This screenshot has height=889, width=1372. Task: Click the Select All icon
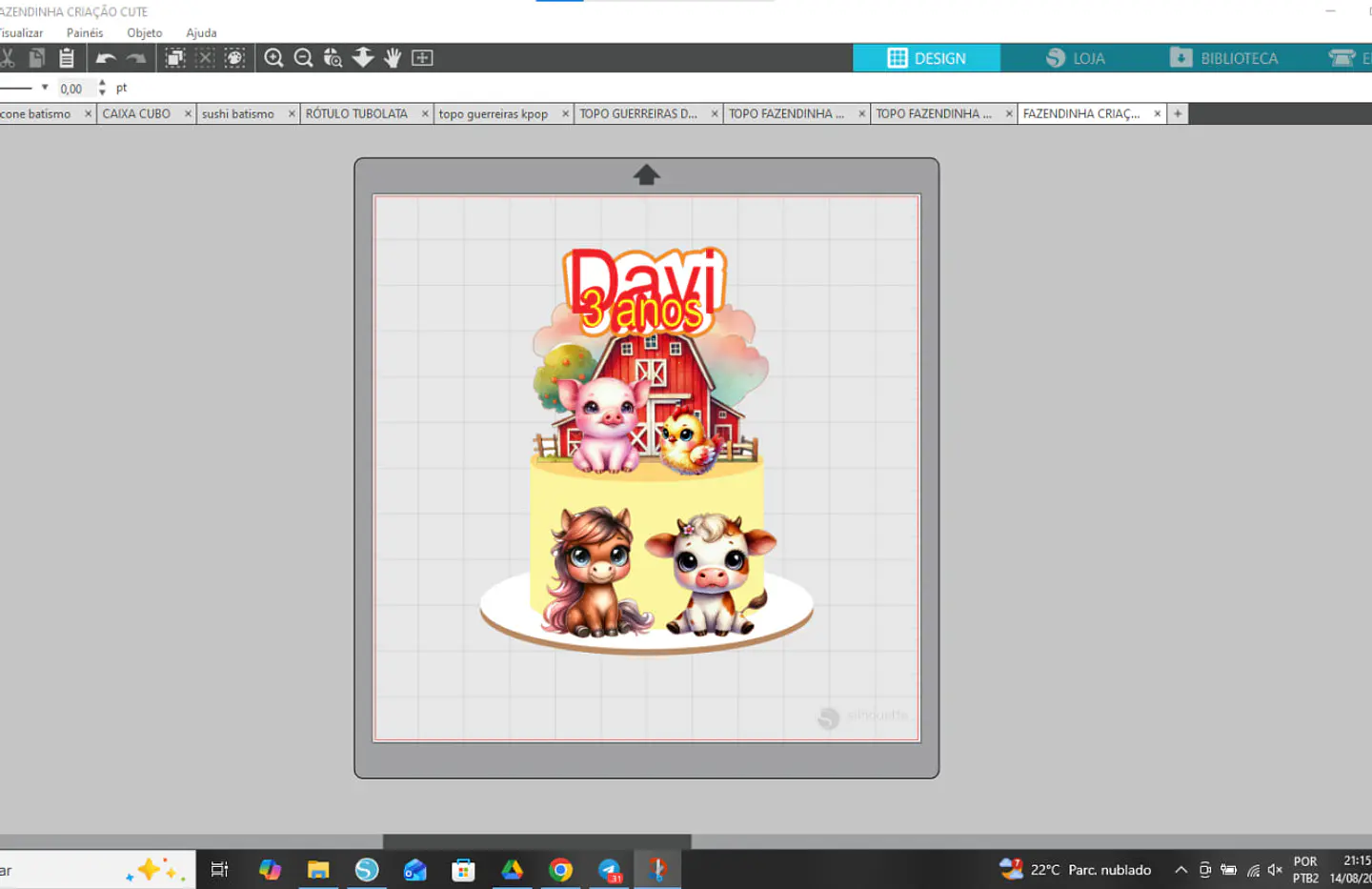point(175,58)
